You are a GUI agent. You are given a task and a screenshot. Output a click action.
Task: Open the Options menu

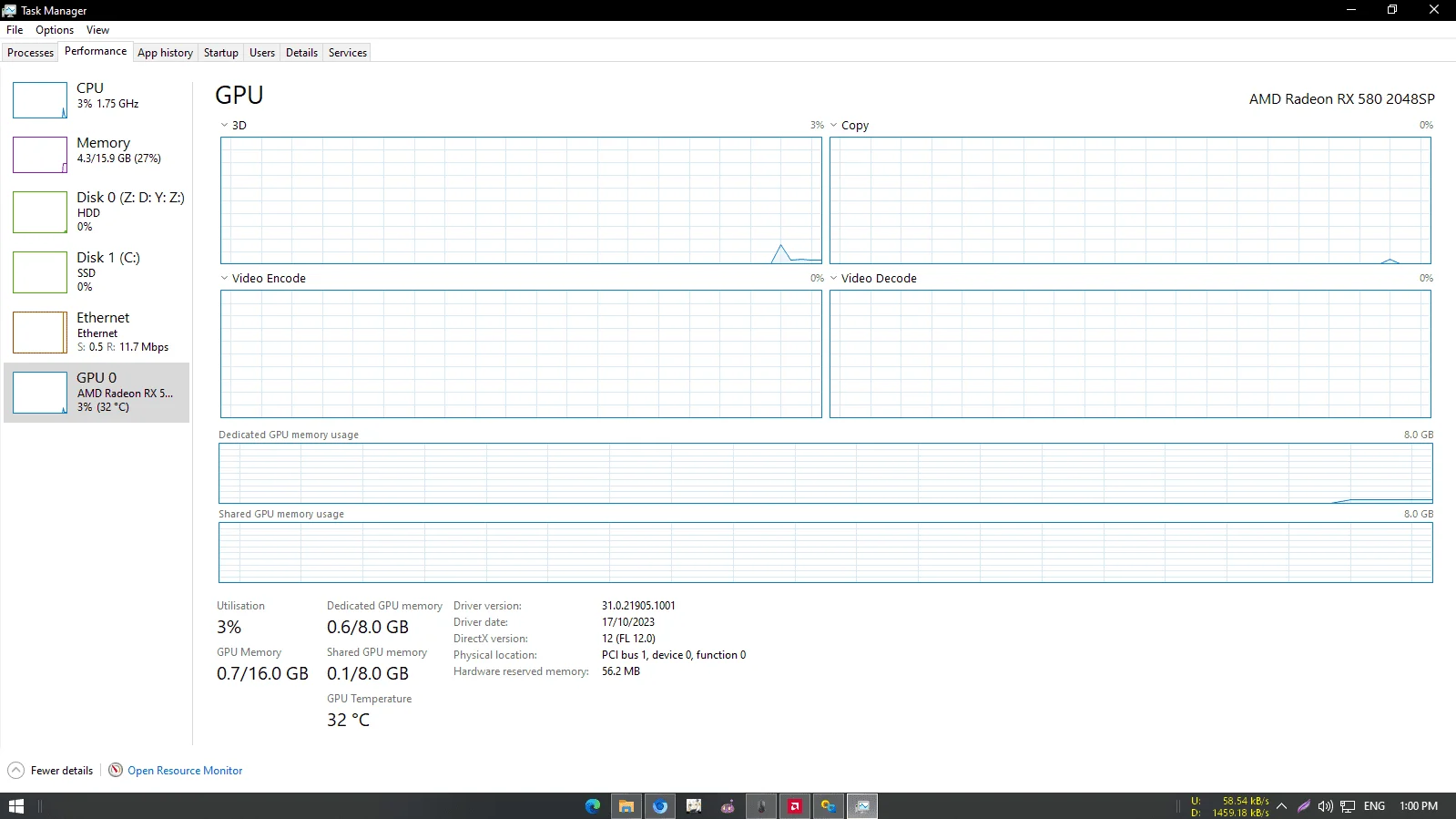coord(55,30)
